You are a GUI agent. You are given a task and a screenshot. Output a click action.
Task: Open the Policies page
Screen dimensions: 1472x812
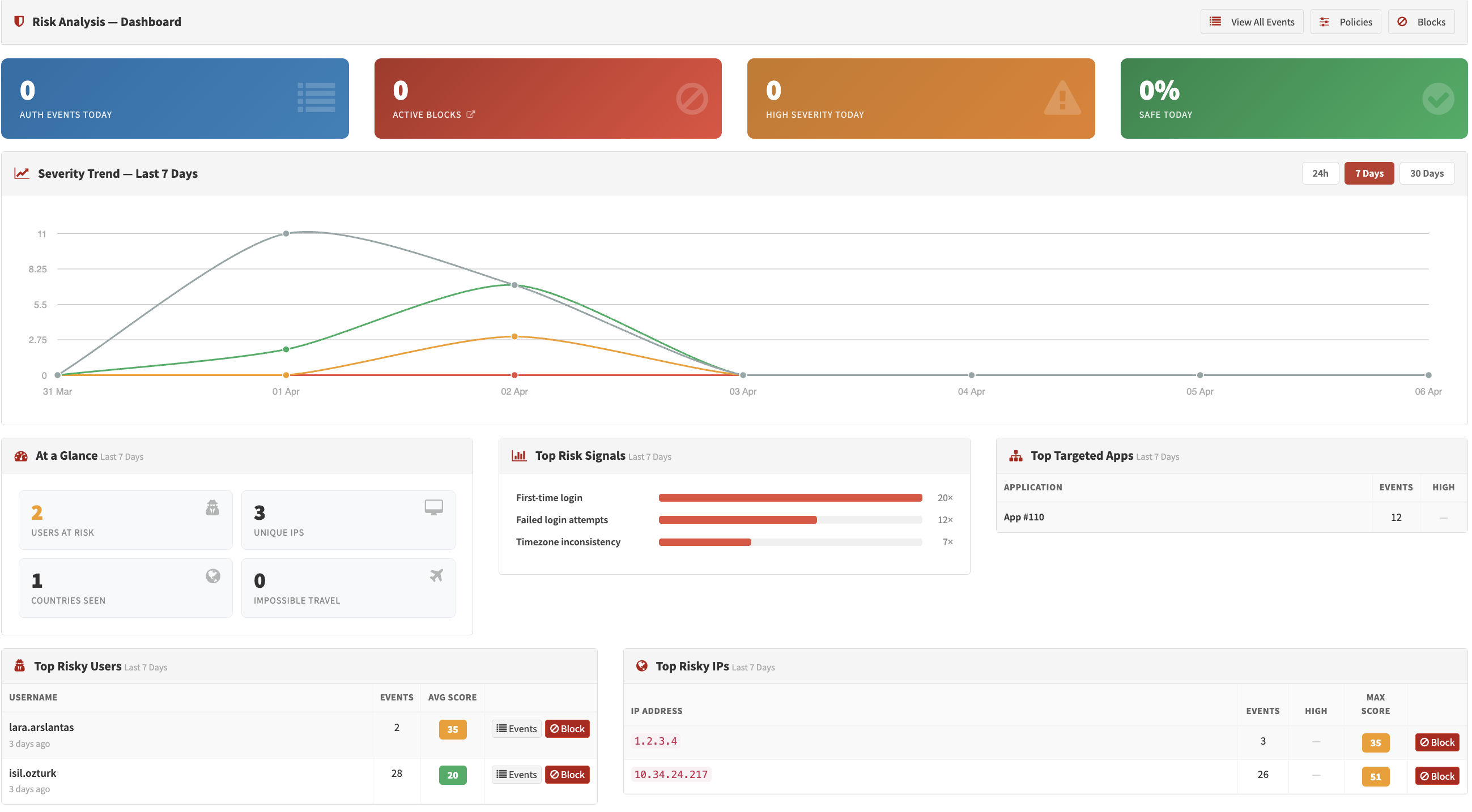pos(1345,21)
